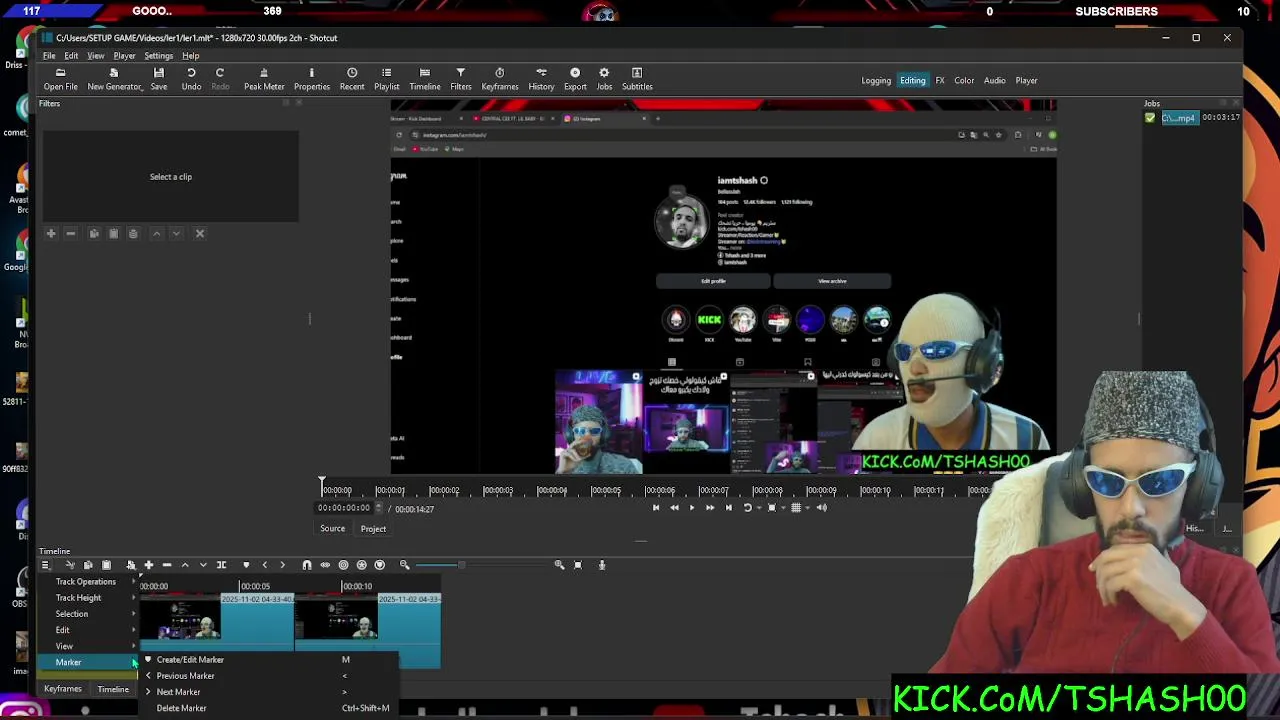Expand the timeline menu Edit submenu

88,630
